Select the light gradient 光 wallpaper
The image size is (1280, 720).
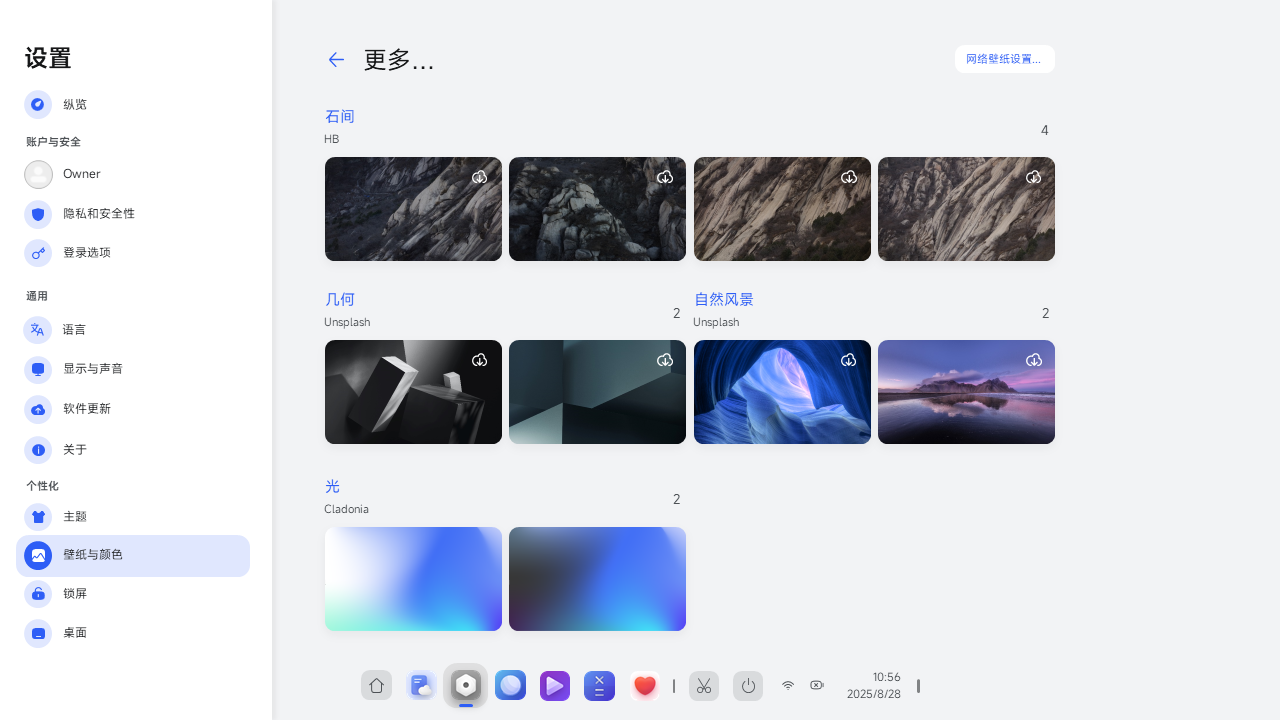413,579
